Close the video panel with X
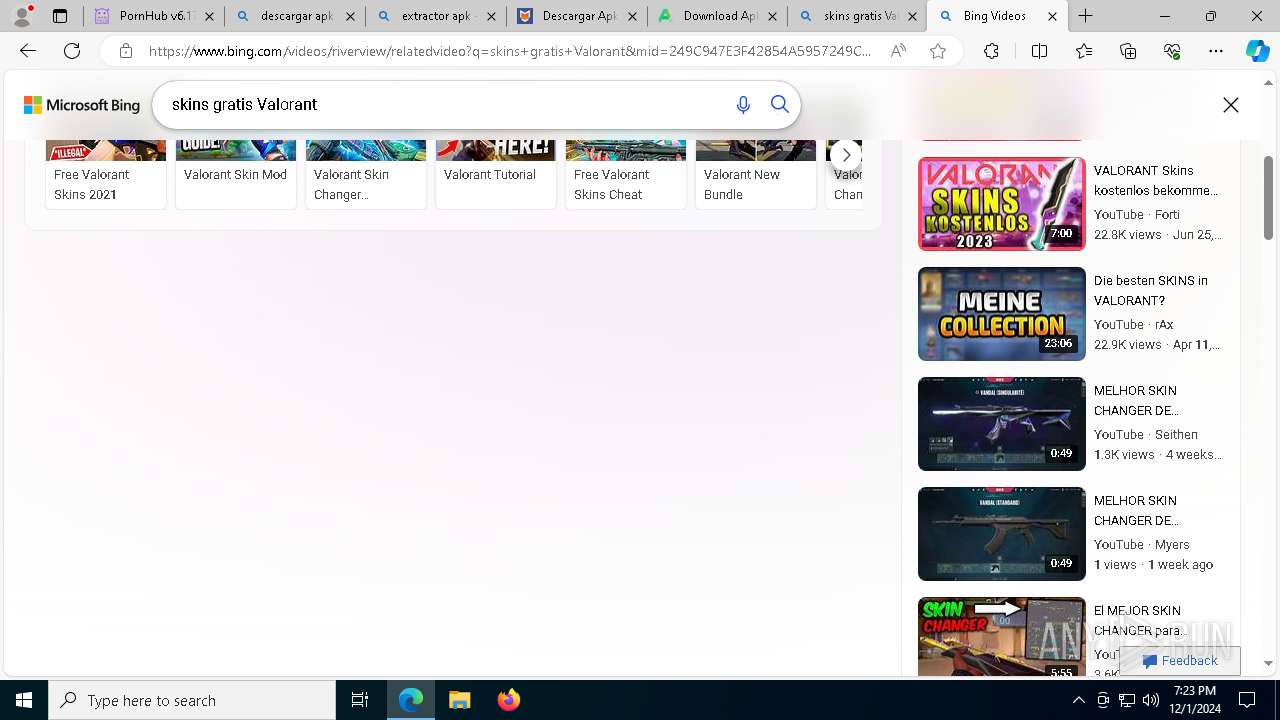This screenshot has width=1280, height=720. click(x=1231, y=105)
